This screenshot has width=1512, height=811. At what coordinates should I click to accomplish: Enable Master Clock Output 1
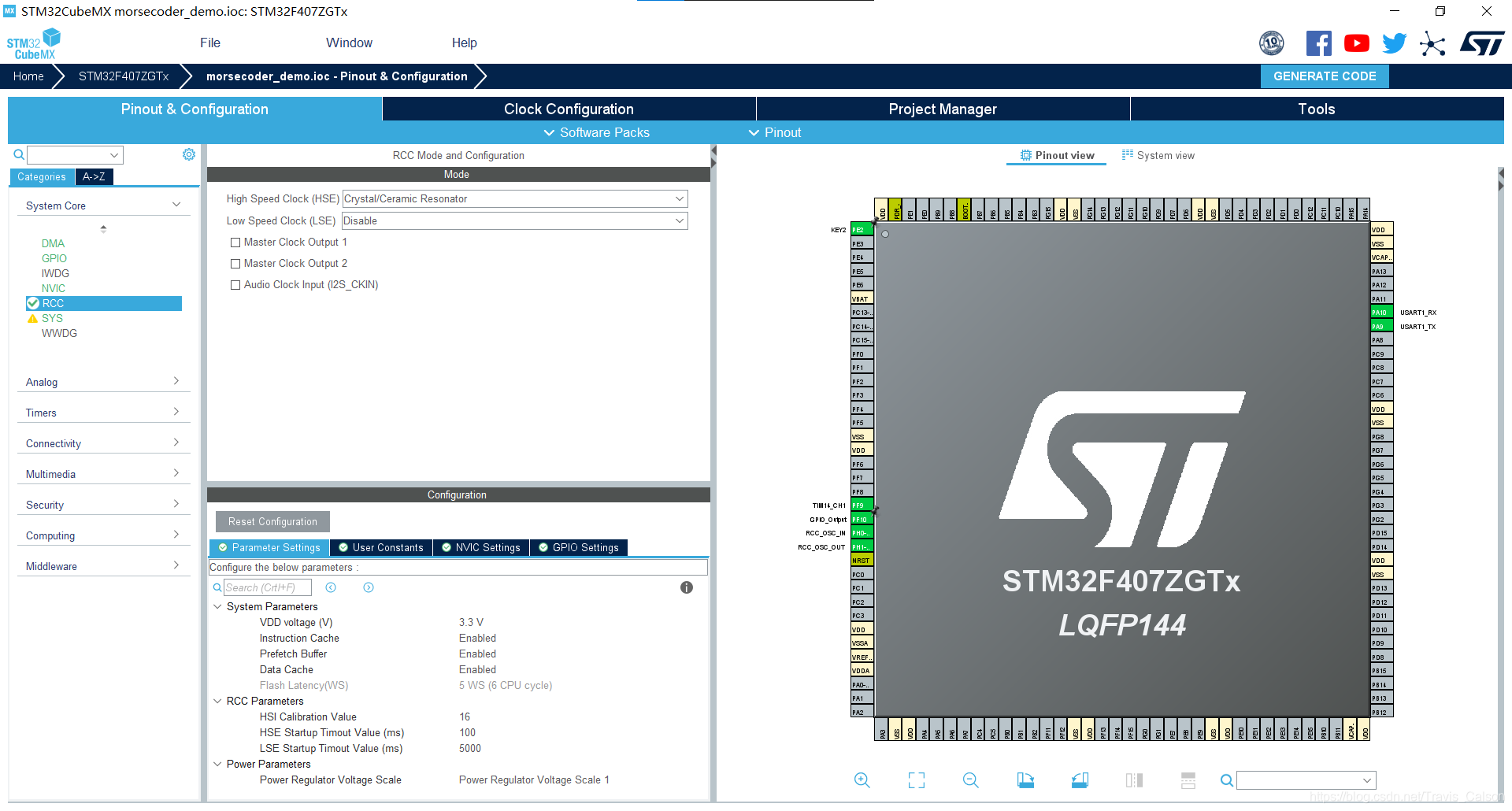[235, 243]
